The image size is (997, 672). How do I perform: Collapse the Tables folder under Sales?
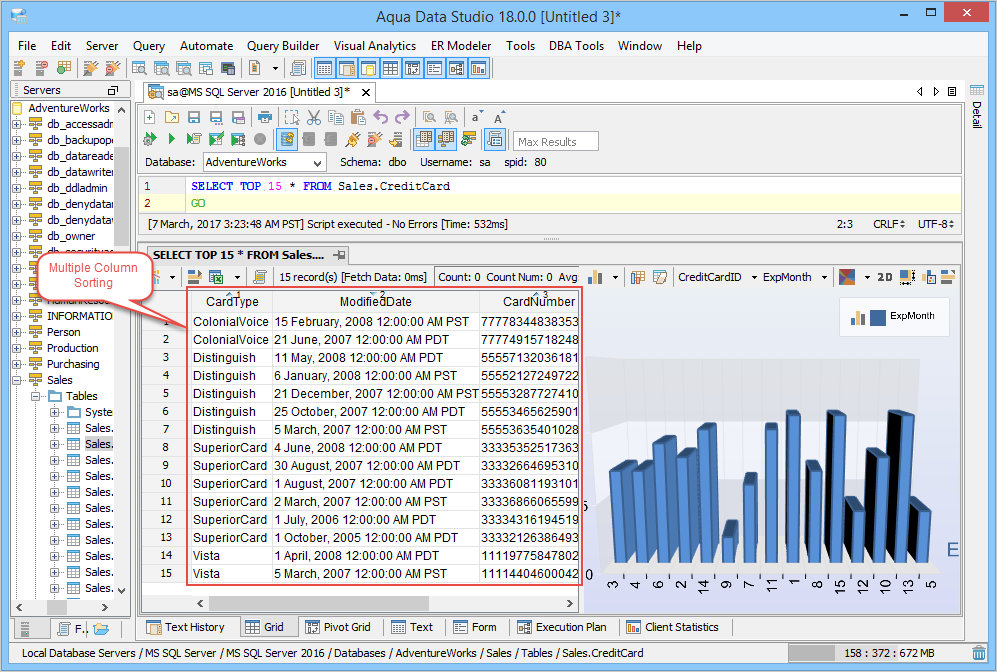(x=36, y=396)
